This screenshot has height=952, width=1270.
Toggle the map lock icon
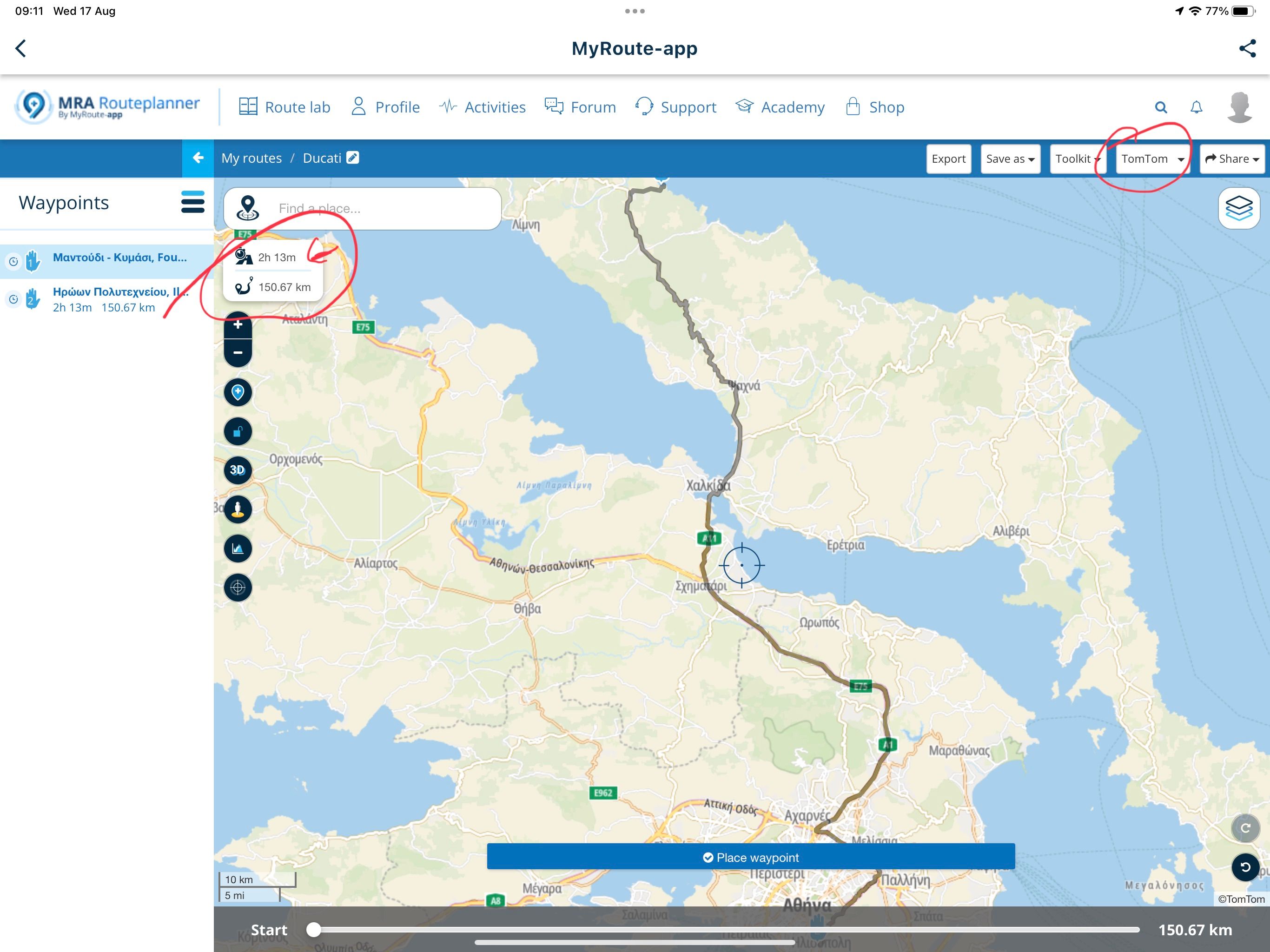point(238,432)
